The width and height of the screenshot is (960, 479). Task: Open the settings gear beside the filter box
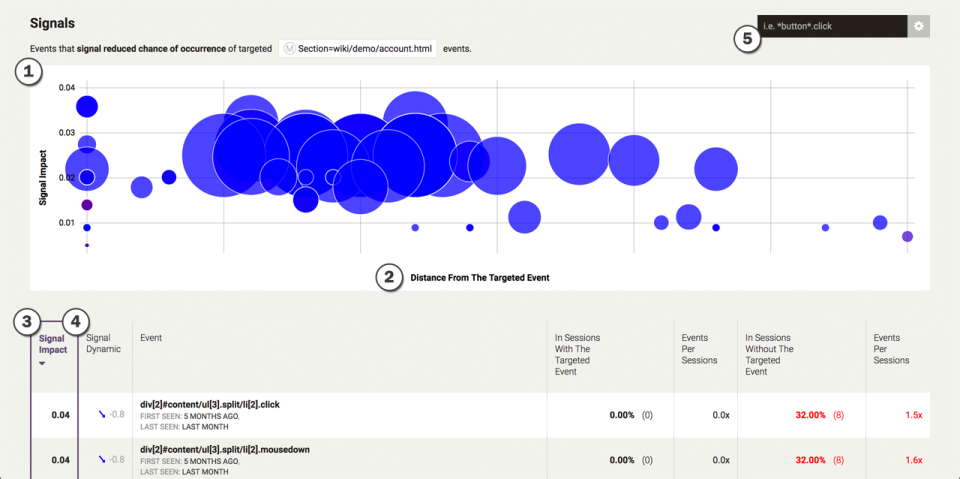[918, 26]
